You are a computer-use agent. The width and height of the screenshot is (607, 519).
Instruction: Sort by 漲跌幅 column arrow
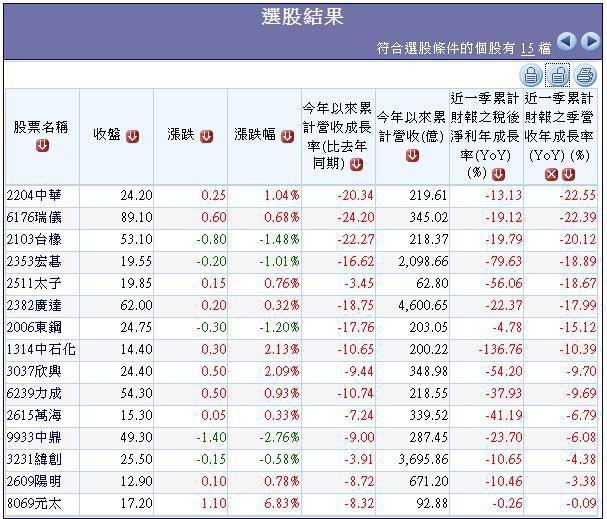pyautogui.click(x=287, y=136)
